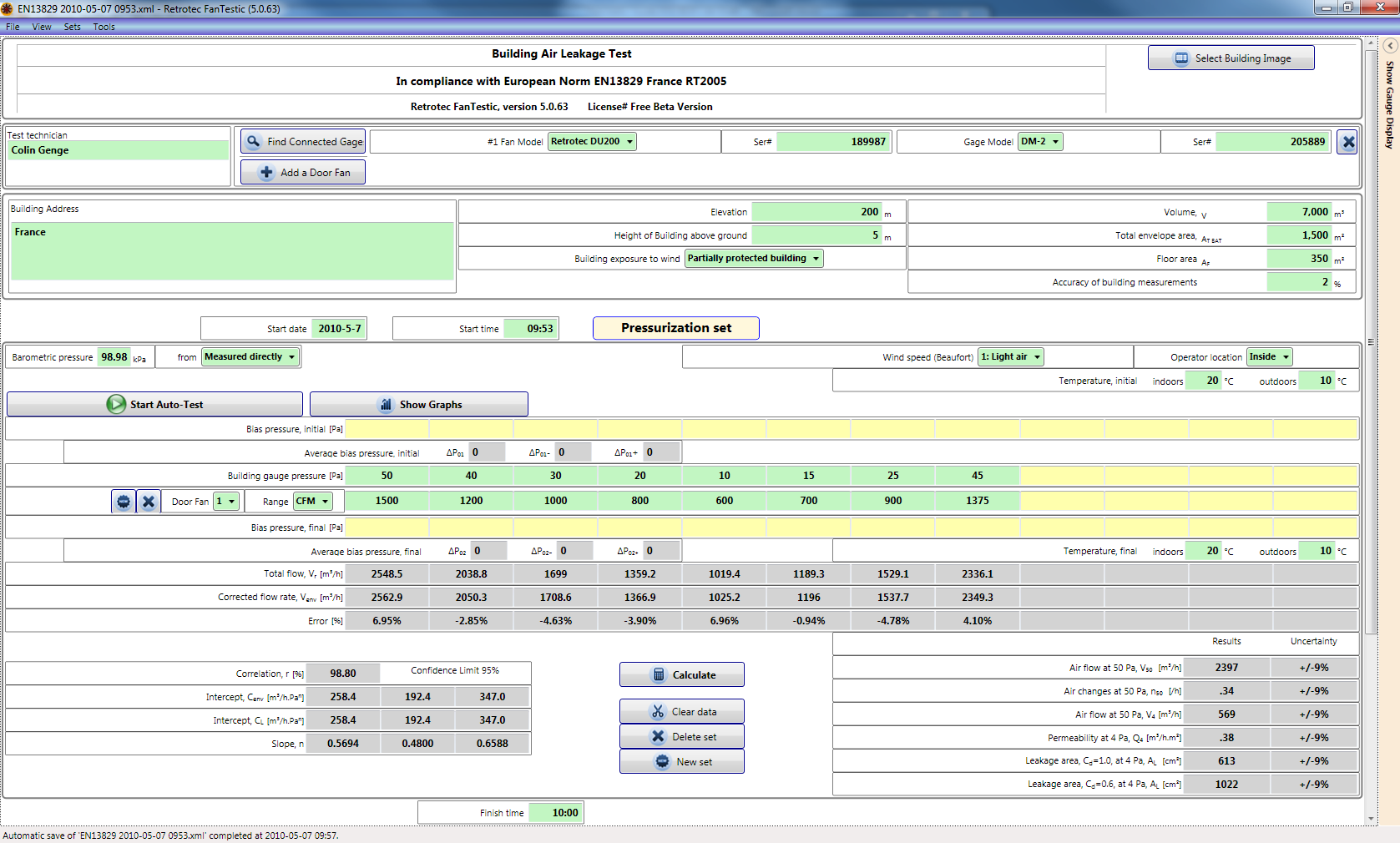The image size is (1400, 843).
Task: Click the Start date field
Action: pos(338,329)
